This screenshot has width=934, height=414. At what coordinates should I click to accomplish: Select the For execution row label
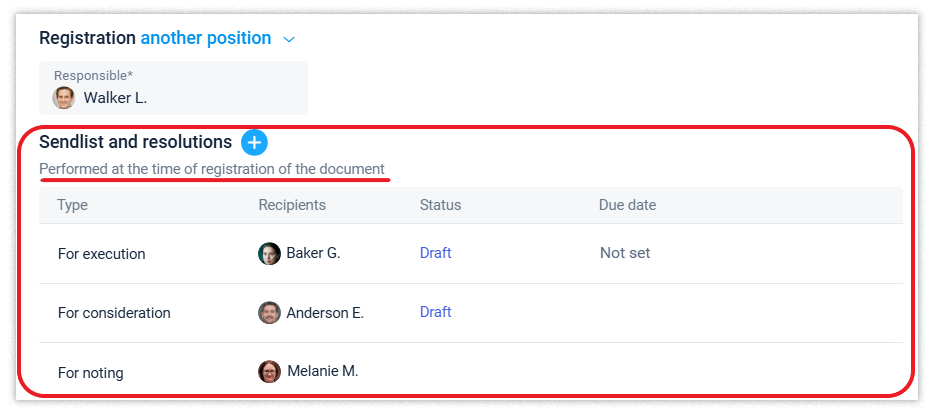click(x=101, y=254)
